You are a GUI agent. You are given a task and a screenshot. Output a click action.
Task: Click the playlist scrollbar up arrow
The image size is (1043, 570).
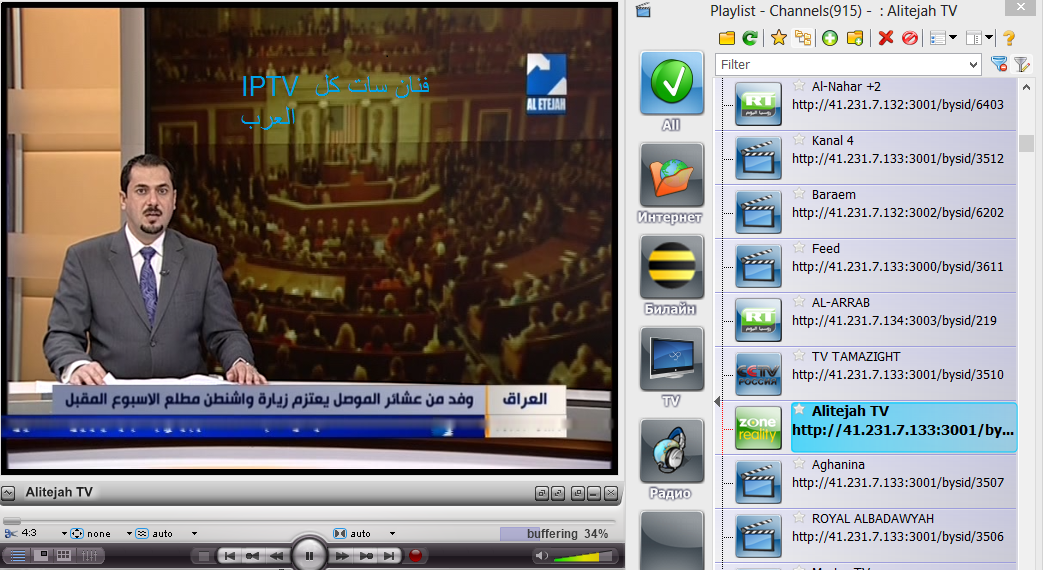coord(1026,87)
